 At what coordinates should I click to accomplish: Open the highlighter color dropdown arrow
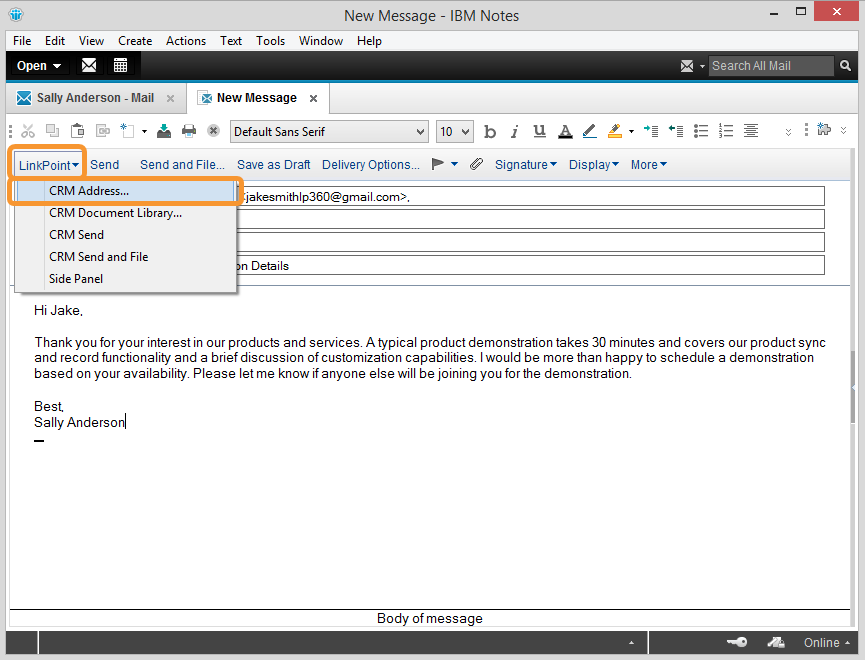632,131
